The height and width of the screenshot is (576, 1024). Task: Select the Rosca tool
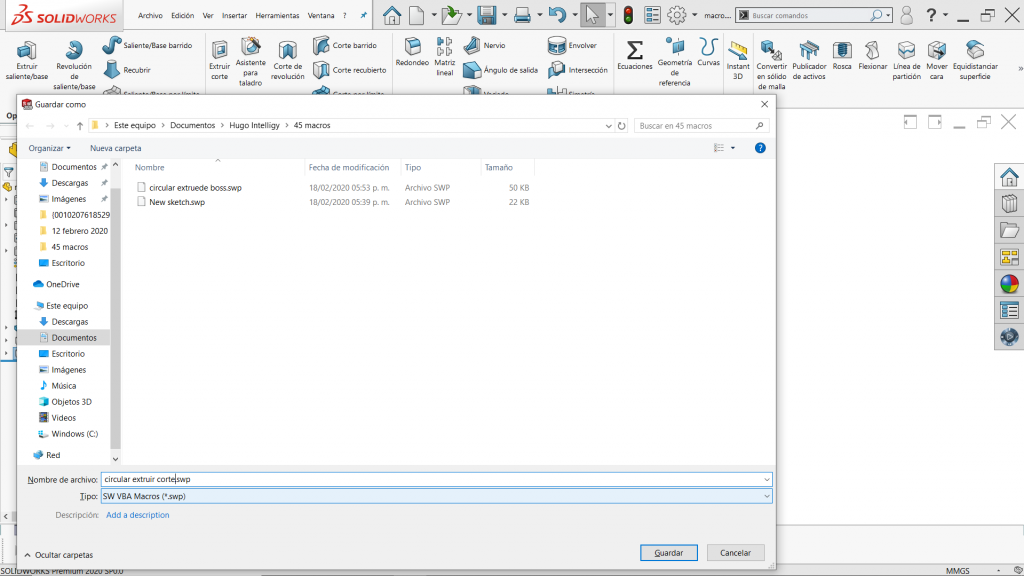[842, 56]
